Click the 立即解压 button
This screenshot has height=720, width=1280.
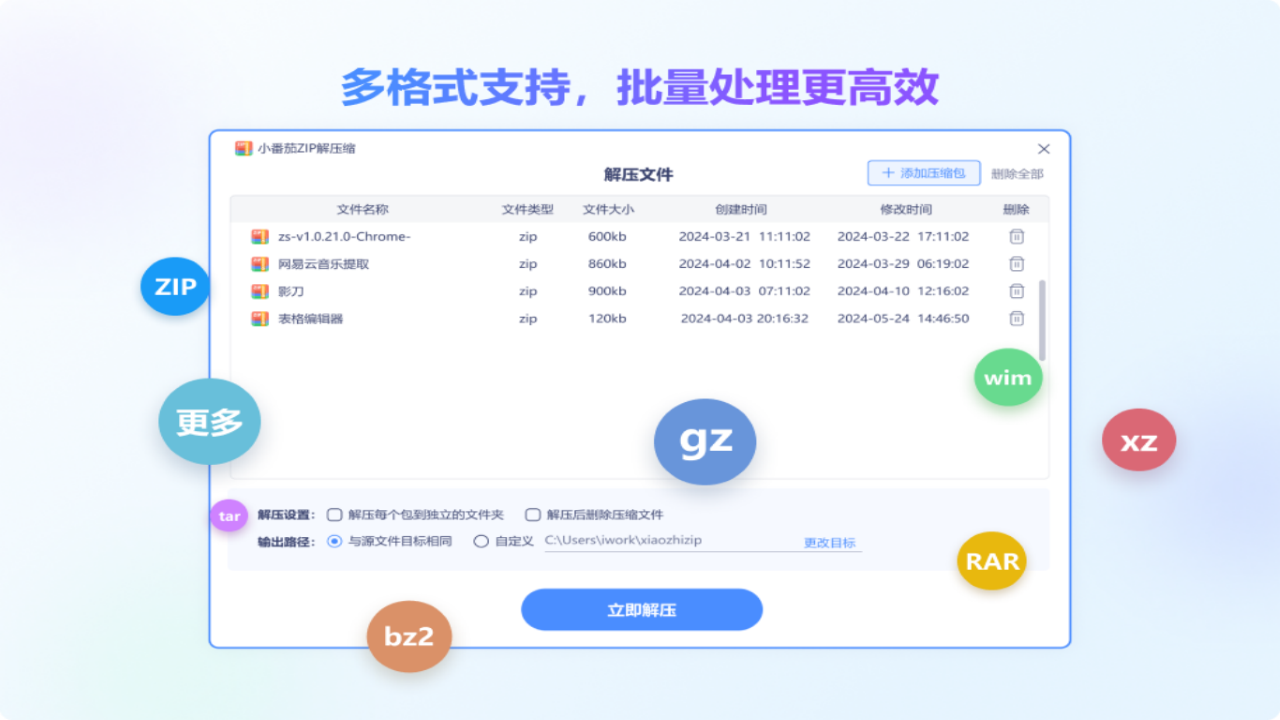tap(641, 609)
